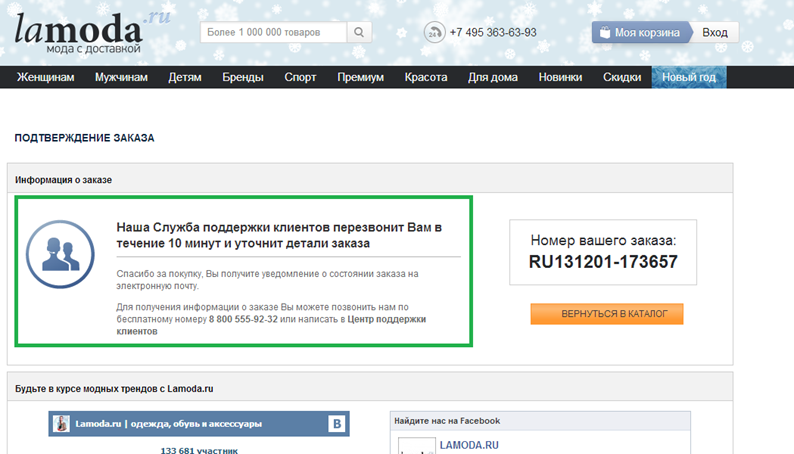Click ВЕРНУТЬСЯ В КАТАЛОГ button
This screenshot has width=794, height=454.
point(607,314)
